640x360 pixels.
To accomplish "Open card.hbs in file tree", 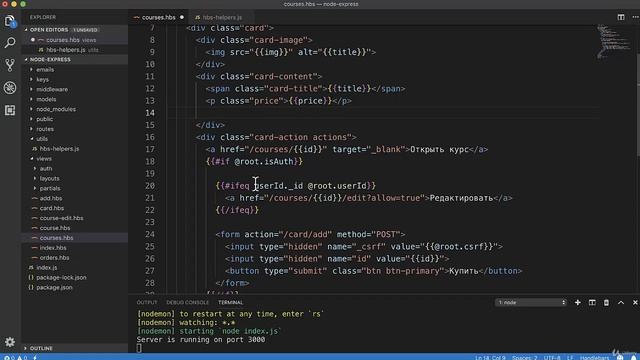I will coord(52,208).
